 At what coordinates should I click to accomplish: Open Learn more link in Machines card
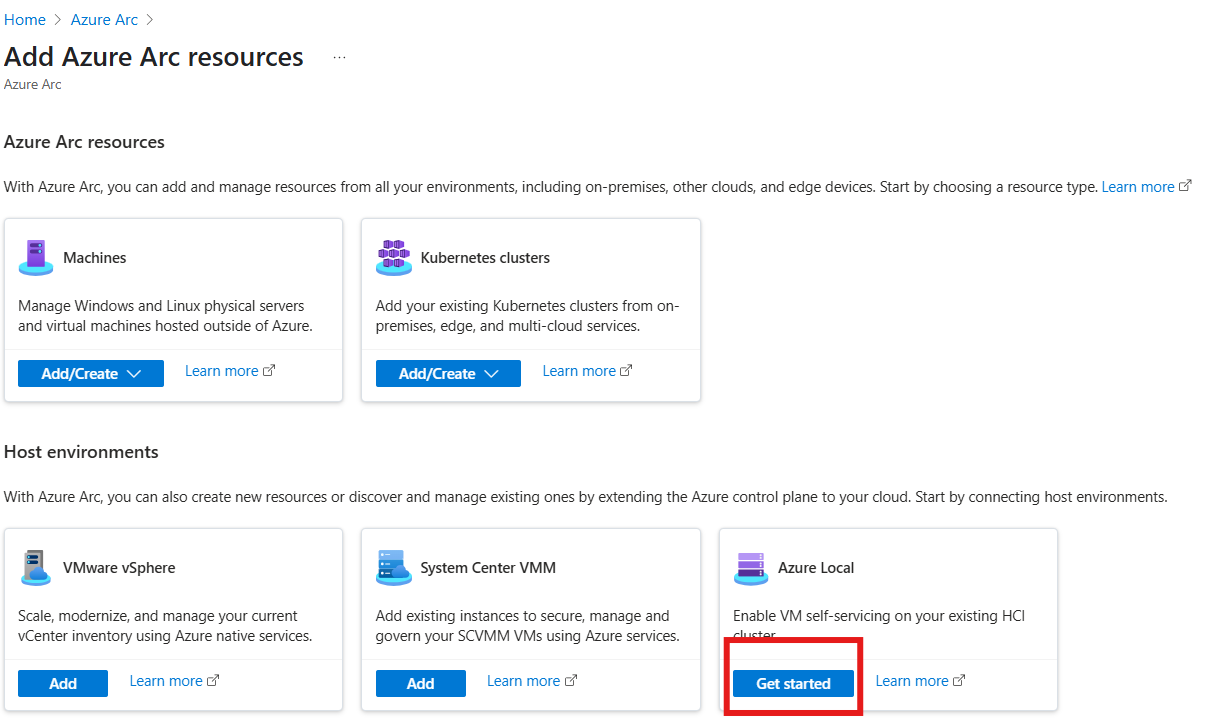tap(230, 371)
